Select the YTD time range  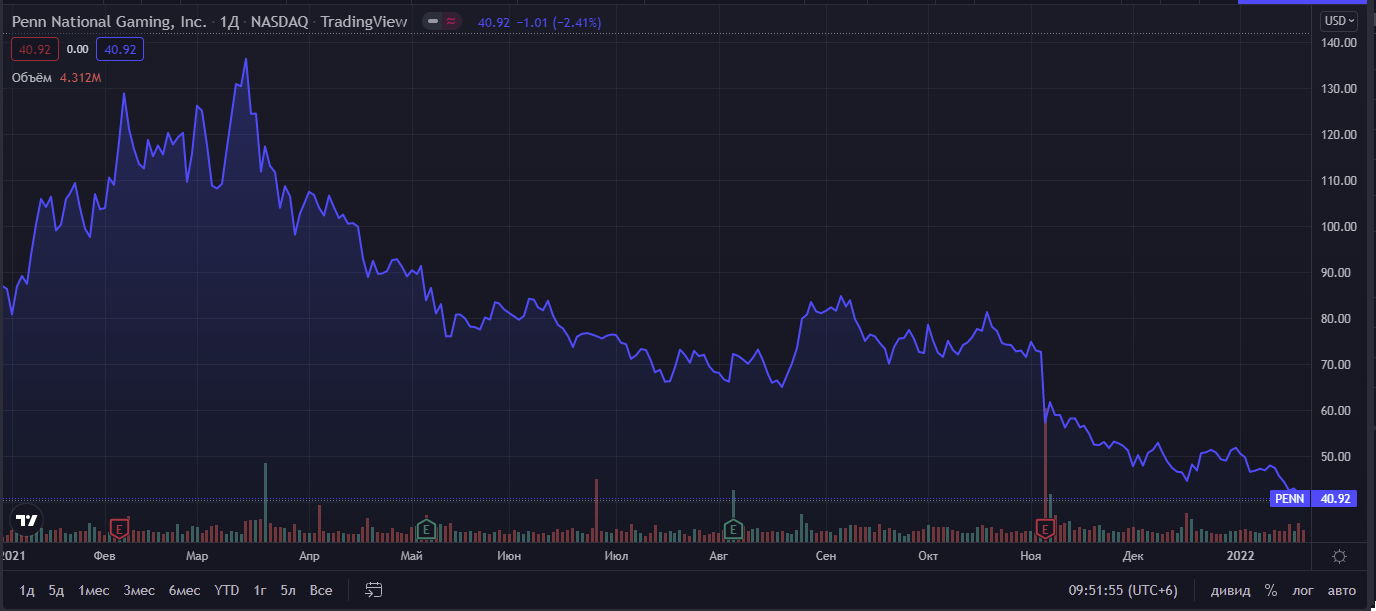227,590
